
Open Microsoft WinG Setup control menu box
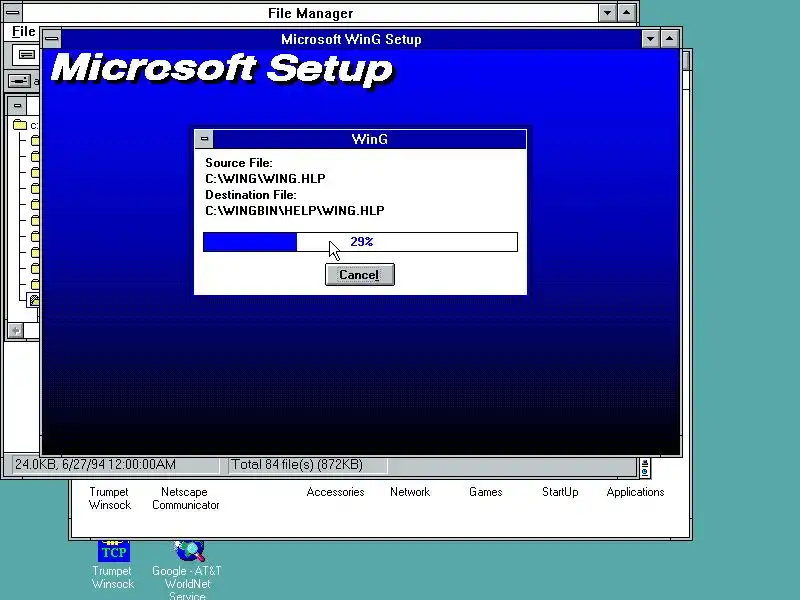(52, 39)
